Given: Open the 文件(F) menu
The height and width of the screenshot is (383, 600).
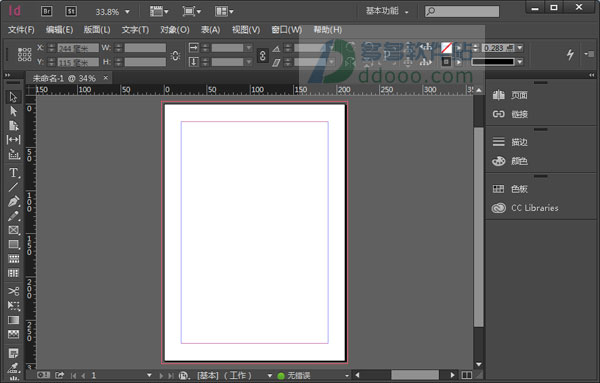Looking at the screenshot, I should click(21, 30).
